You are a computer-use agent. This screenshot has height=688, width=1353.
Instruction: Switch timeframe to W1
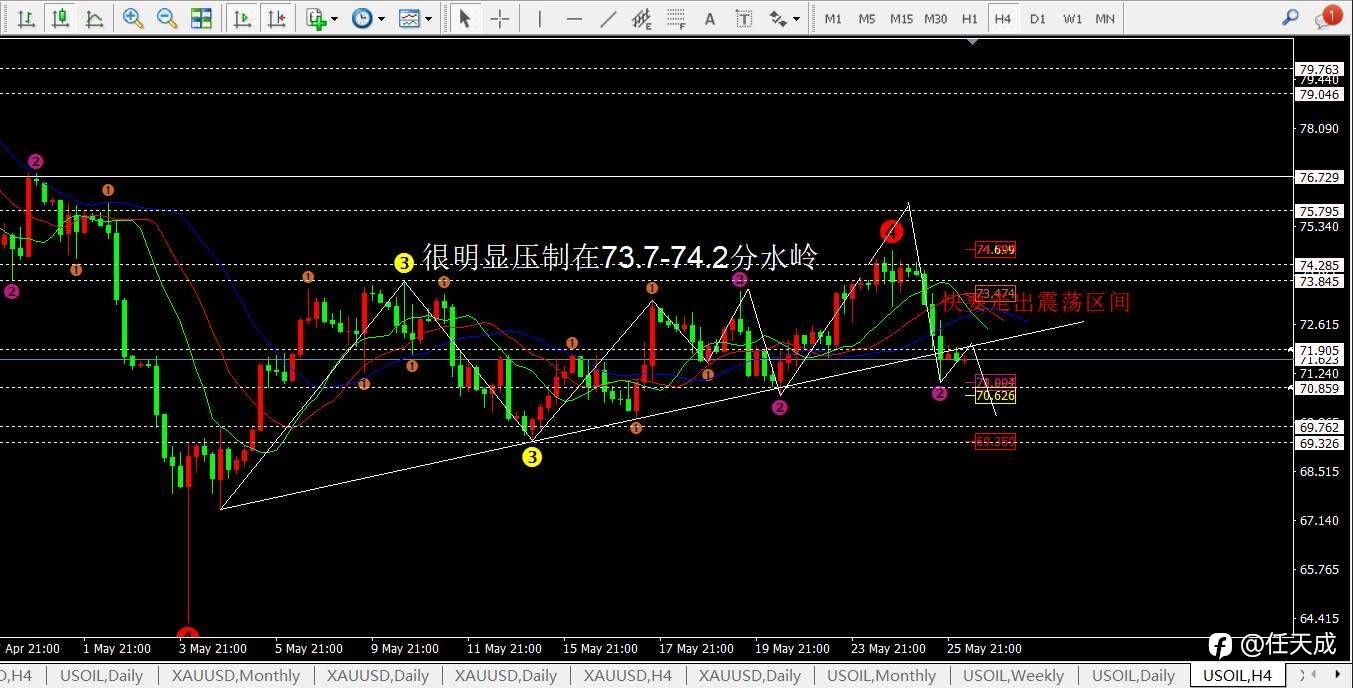click(x=1072, y=18)
